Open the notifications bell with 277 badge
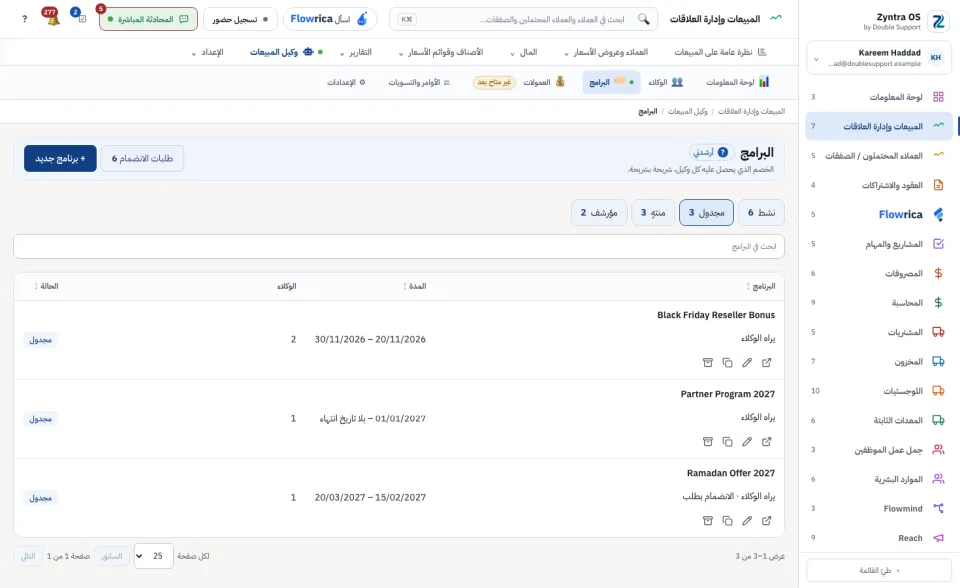 53,18
